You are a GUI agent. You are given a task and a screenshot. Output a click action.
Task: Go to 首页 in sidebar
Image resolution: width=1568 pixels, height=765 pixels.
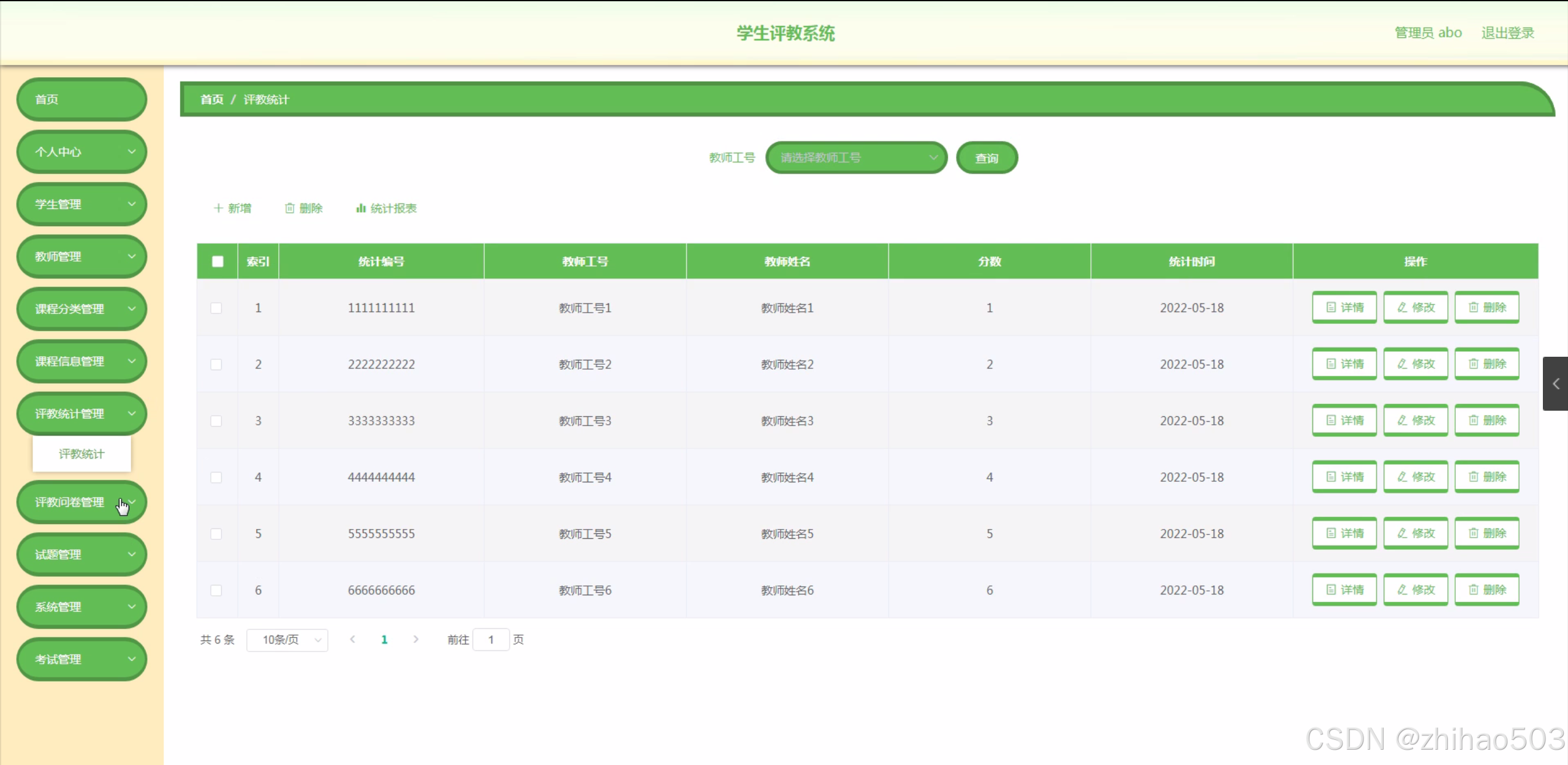click(81, 99)
